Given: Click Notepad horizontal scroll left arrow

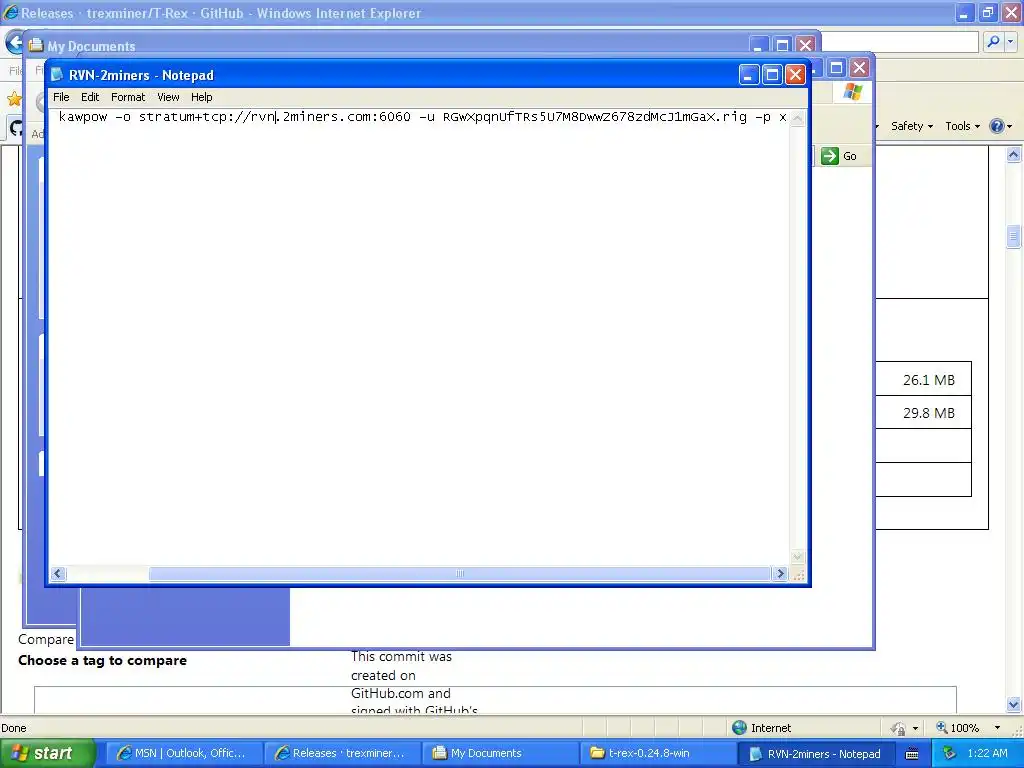Looking at the screenshot, I should [58, 573].
